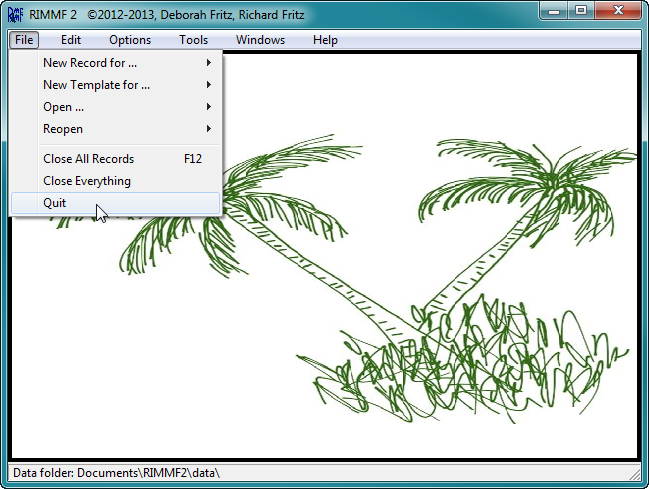Expand the New Record for submenu arrow
The width and height of the screenshot is (649, 489).
209,63
